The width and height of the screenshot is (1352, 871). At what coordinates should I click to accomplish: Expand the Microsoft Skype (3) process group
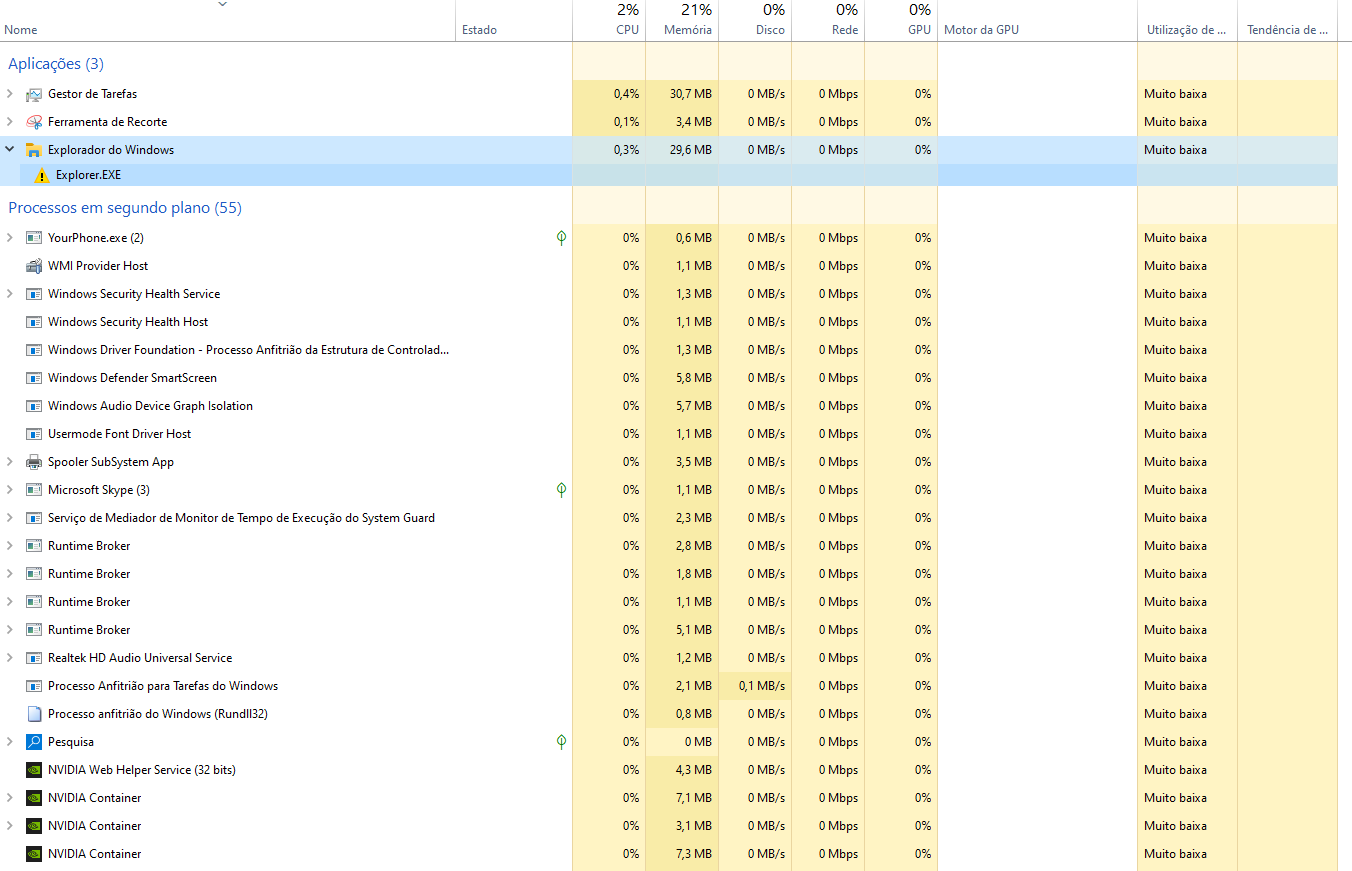click(x=10, y=490)
